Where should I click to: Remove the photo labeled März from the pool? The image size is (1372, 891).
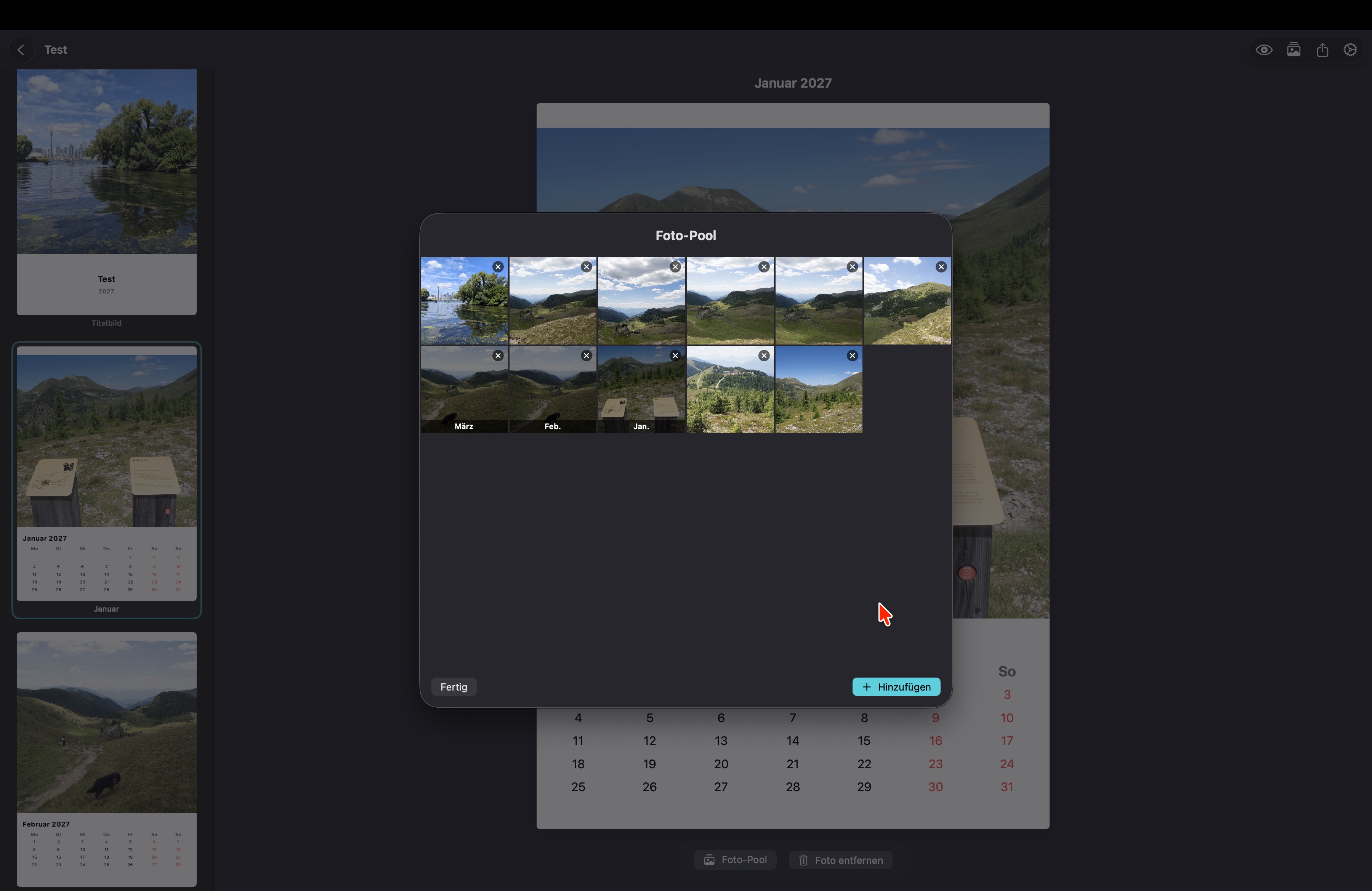[x=497, y=356]
